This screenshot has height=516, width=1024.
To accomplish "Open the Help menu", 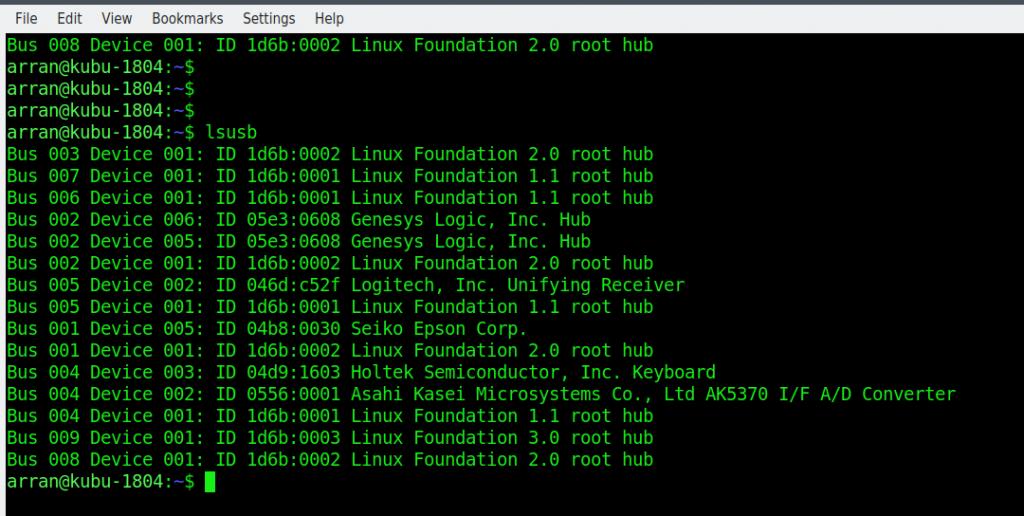I will coord(329,18).
